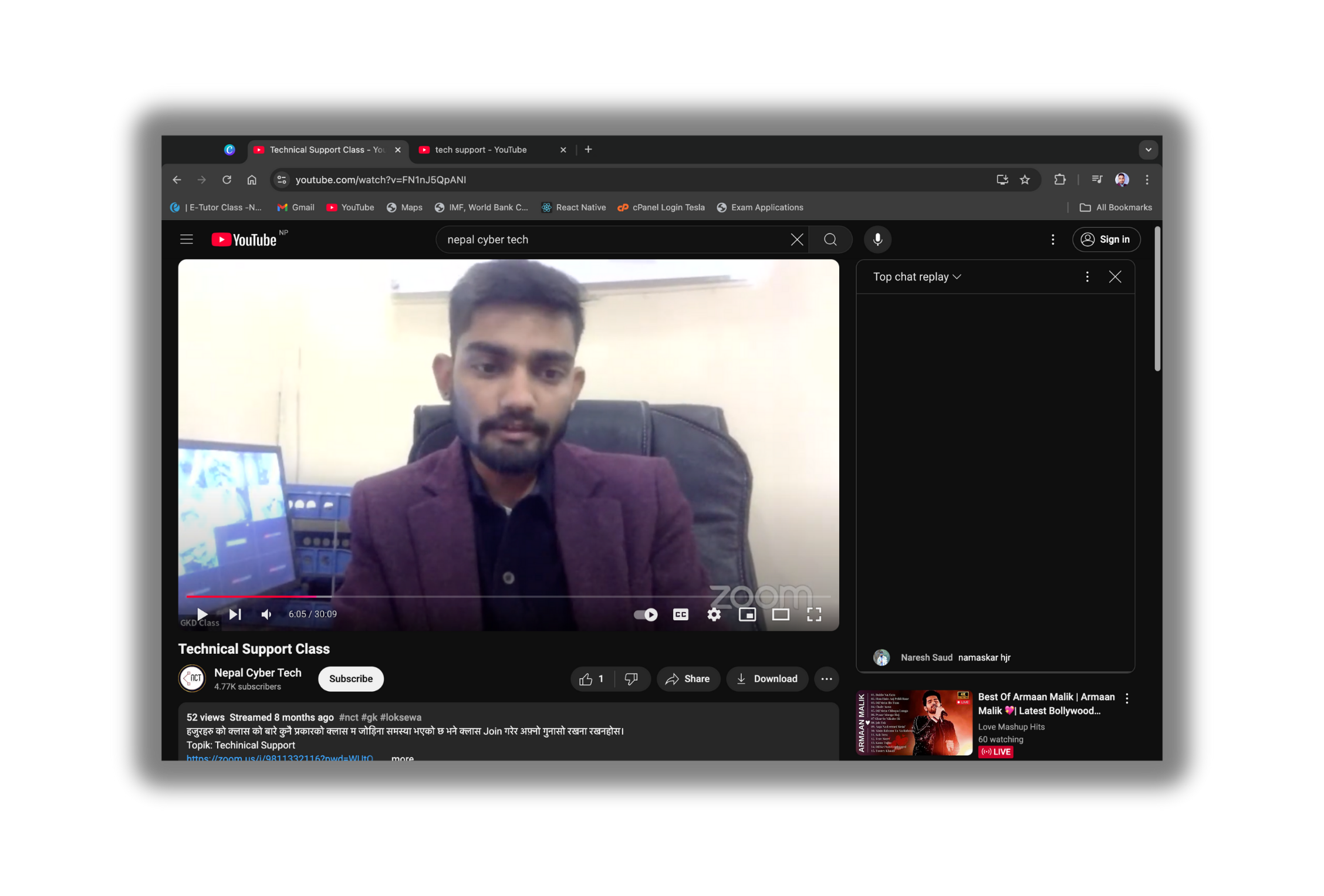Open YouTube hamburger guide menu

[187, 239]
